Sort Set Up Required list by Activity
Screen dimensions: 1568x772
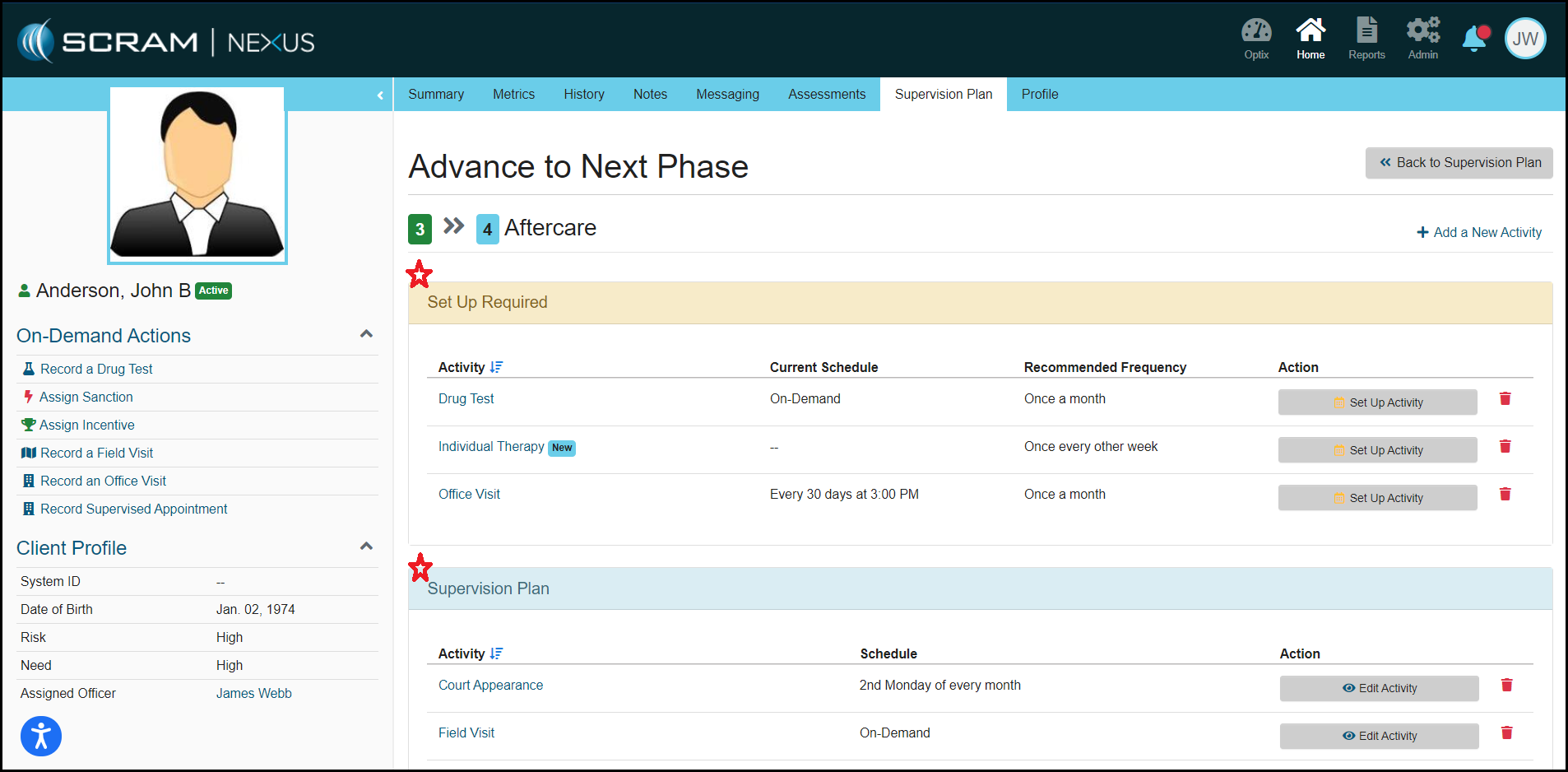[x=496, y=367]
